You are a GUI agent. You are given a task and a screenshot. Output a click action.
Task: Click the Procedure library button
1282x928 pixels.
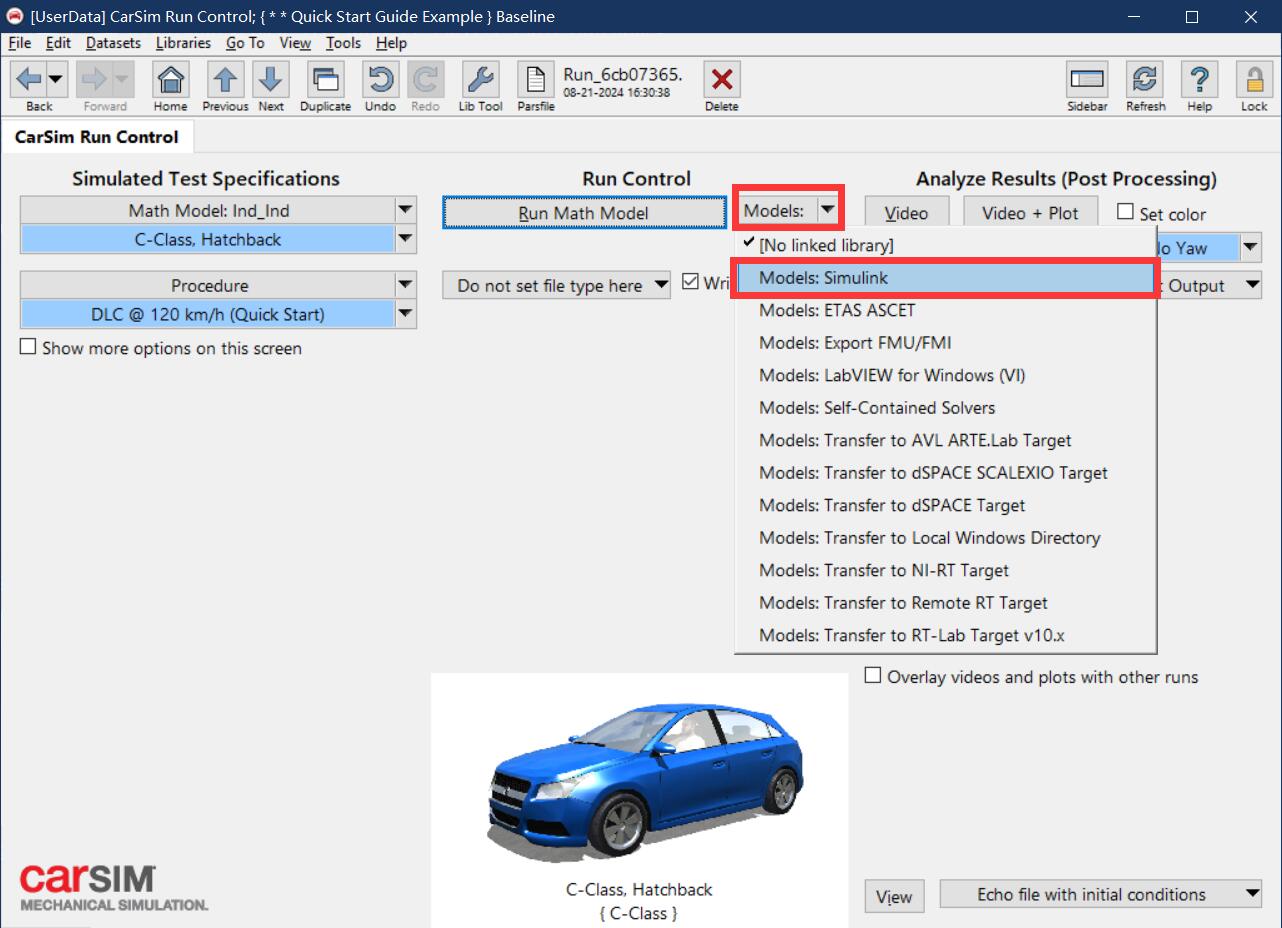[207, 285]
